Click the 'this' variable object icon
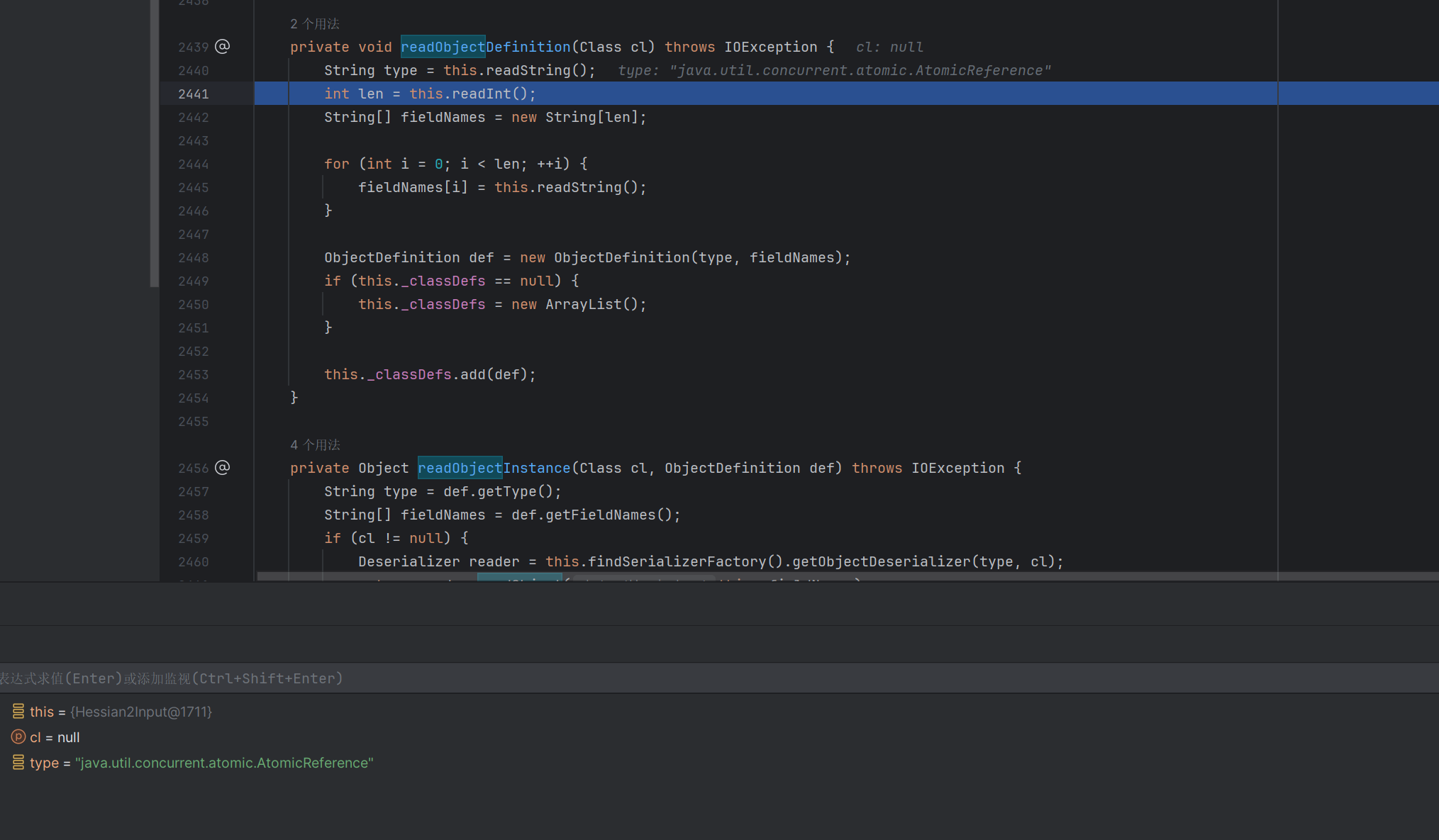This screenshot has height=840, width=1439. click(18, 711)
